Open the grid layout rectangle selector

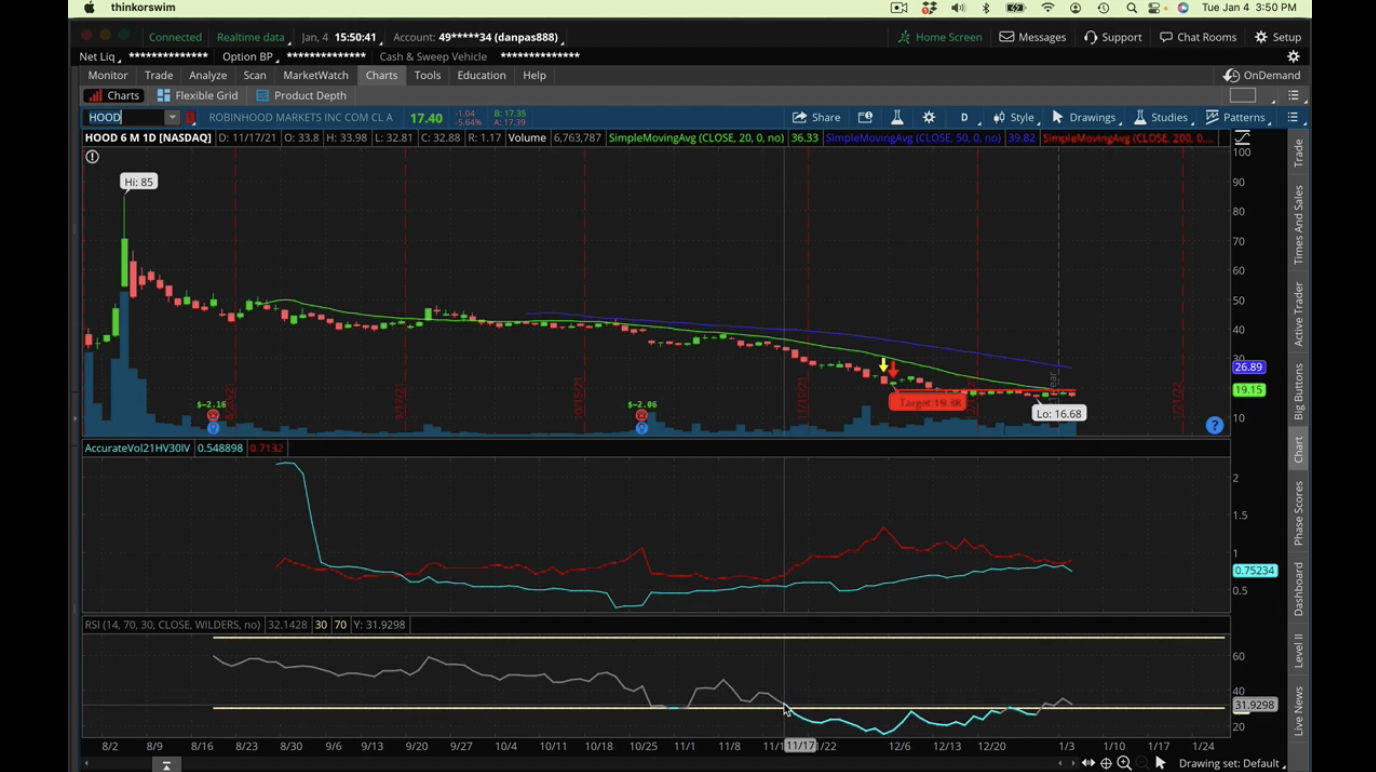point(1243,96)
